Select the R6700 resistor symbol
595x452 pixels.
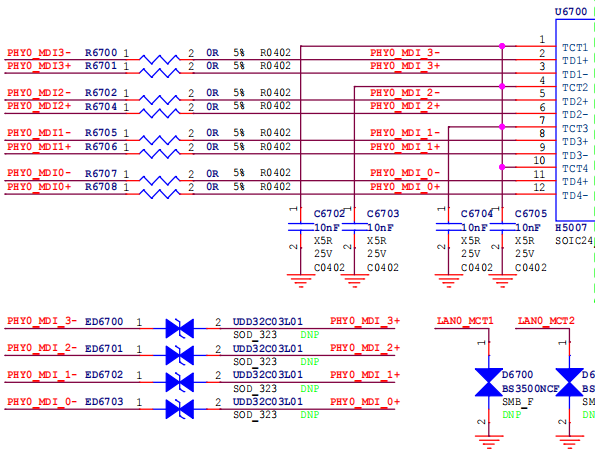click(159, 59)
